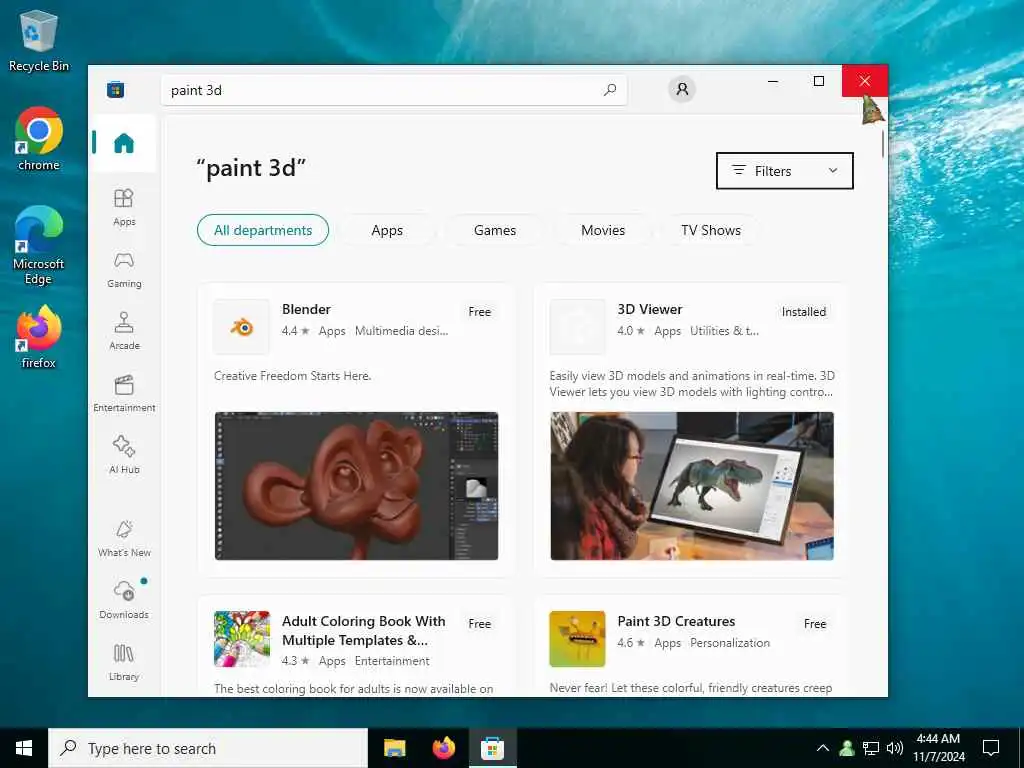1024x768 pixels.
Task: Open Firefox from the taskbar
Action: (x=443, y=748)
